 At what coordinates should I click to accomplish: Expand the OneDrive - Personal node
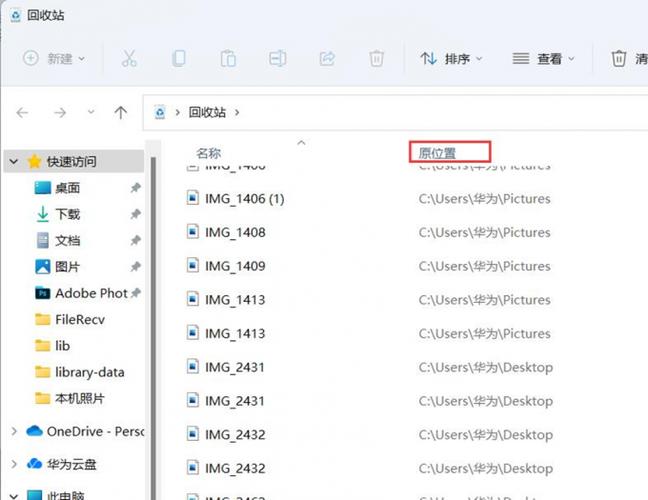14,431
